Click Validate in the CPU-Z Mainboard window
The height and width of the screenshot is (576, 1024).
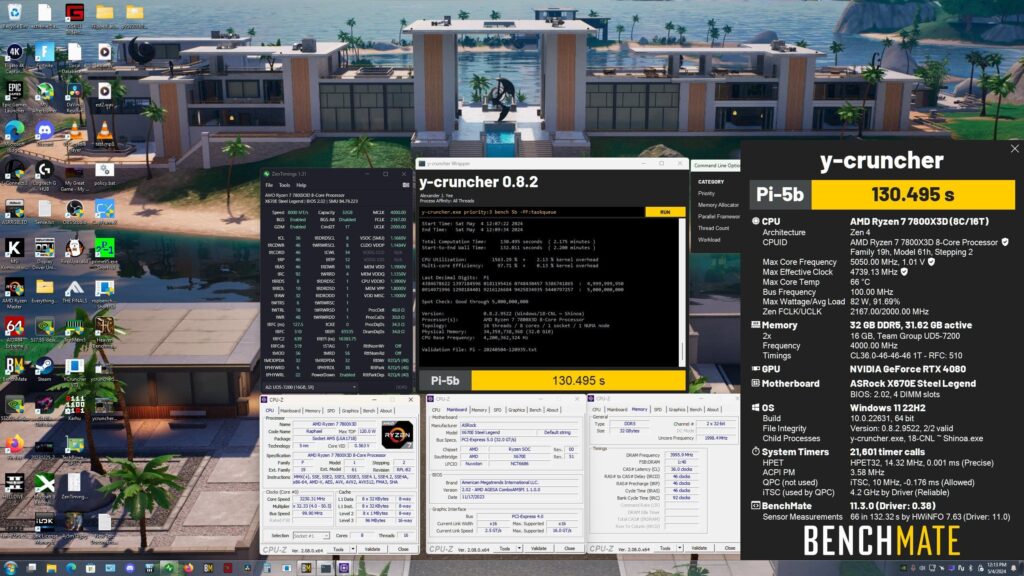coord(539,549)
